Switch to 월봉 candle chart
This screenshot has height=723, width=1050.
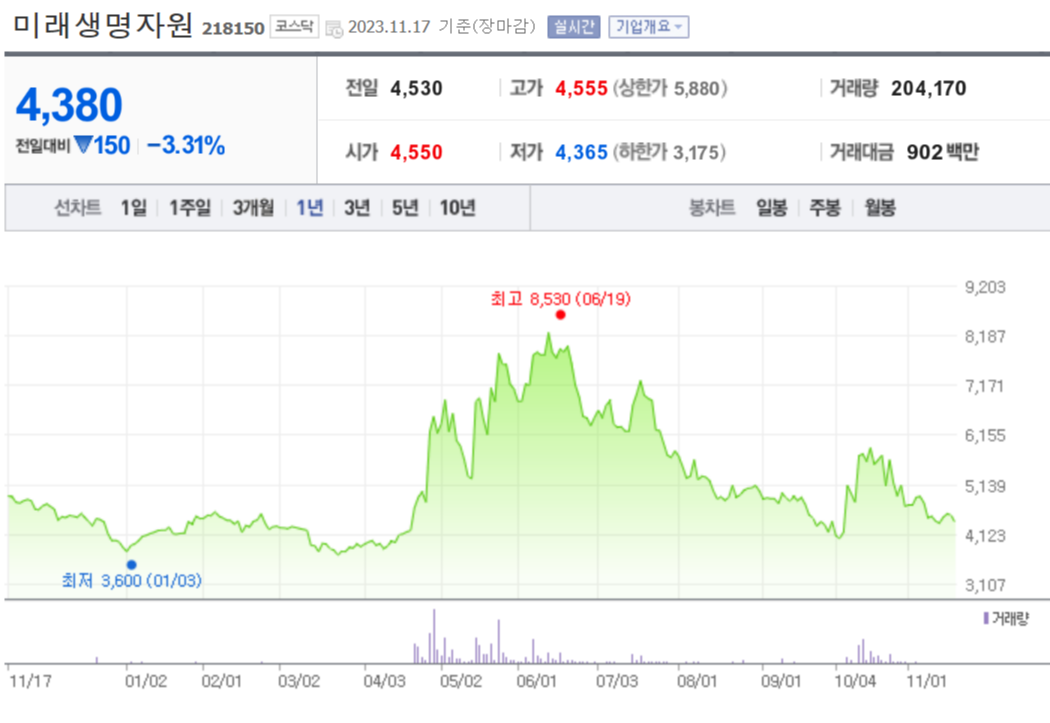click(879, 208)
